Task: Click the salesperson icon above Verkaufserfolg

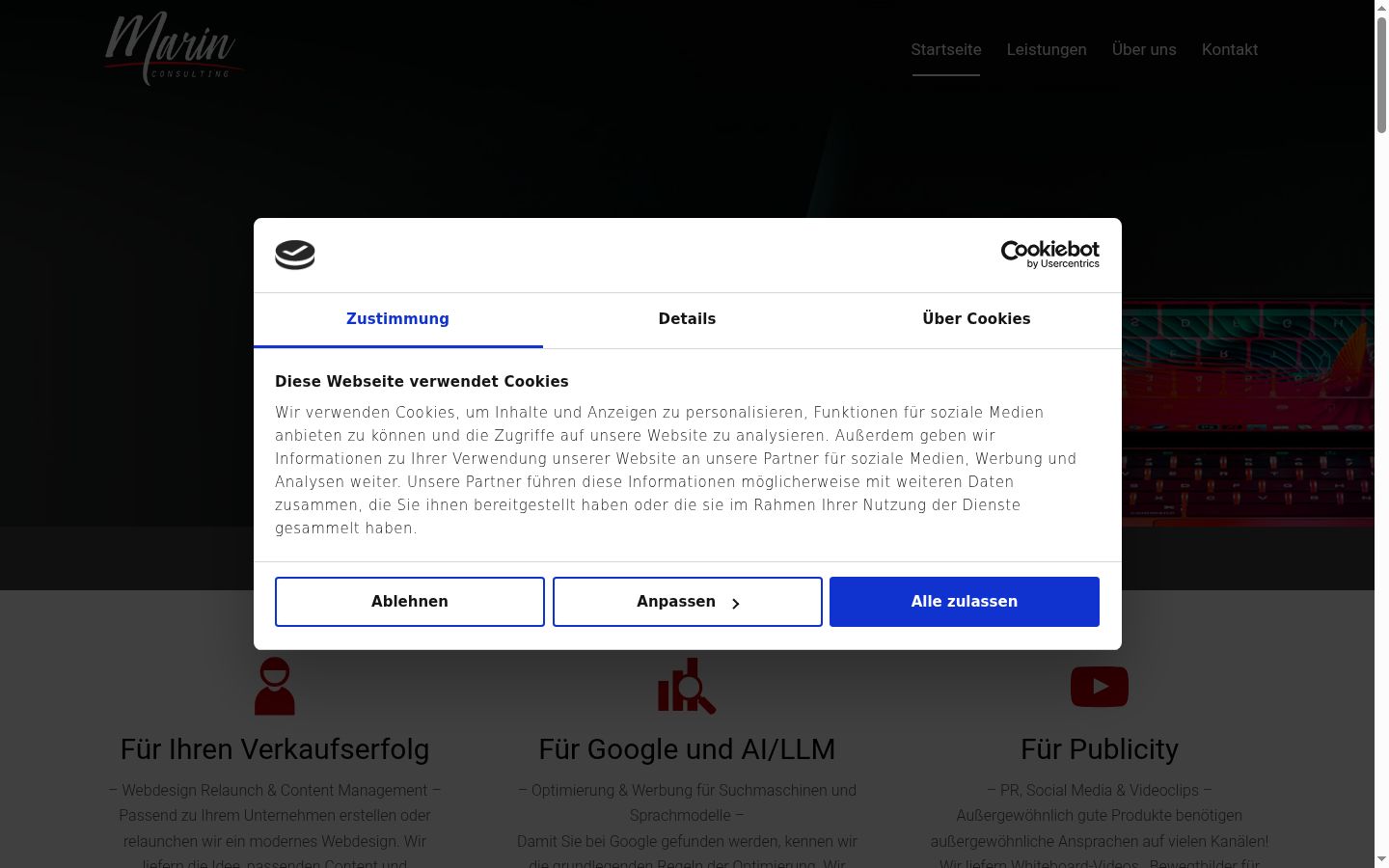Action: (275, 687)
